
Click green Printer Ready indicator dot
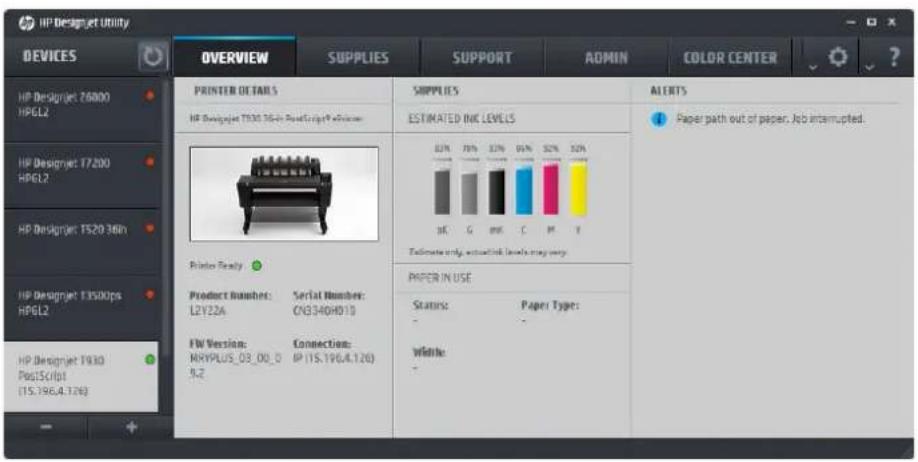[x=256, y=266]
